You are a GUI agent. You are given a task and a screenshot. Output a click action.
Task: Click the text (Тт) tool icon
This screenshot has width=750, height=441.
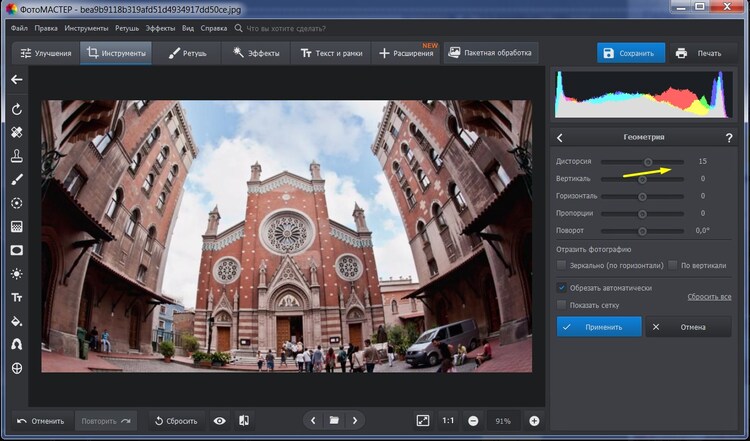16,298
